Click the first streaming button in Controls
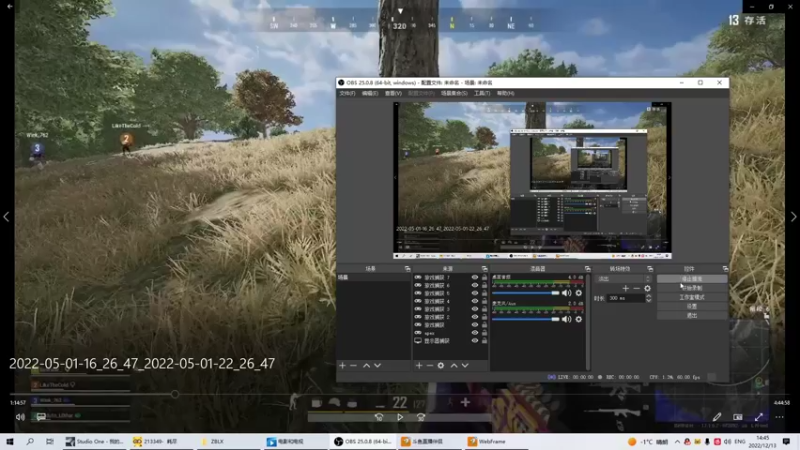 click(692, 279)
